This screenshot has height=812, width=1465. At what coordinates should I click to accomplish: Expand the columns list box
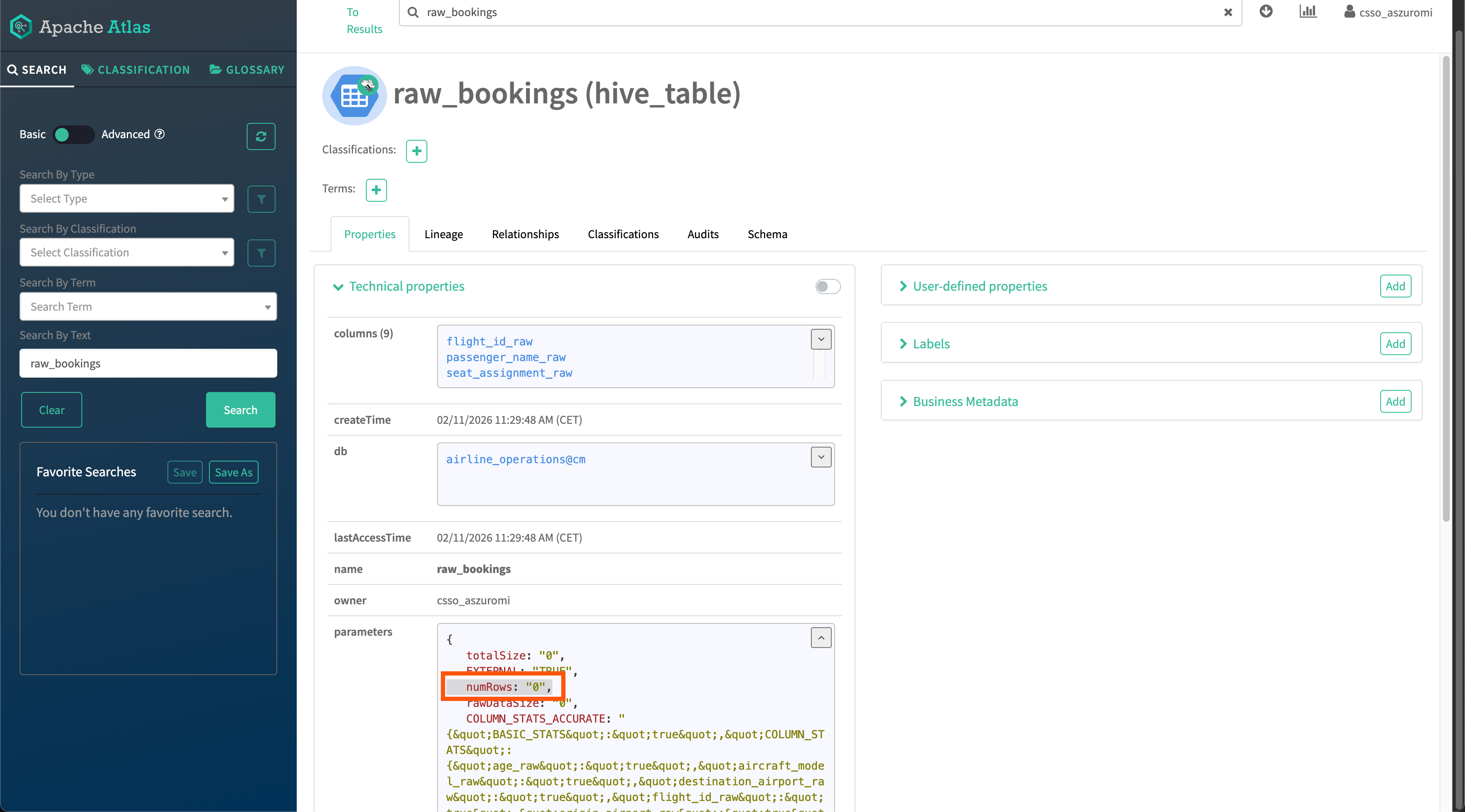coord(821,339)
